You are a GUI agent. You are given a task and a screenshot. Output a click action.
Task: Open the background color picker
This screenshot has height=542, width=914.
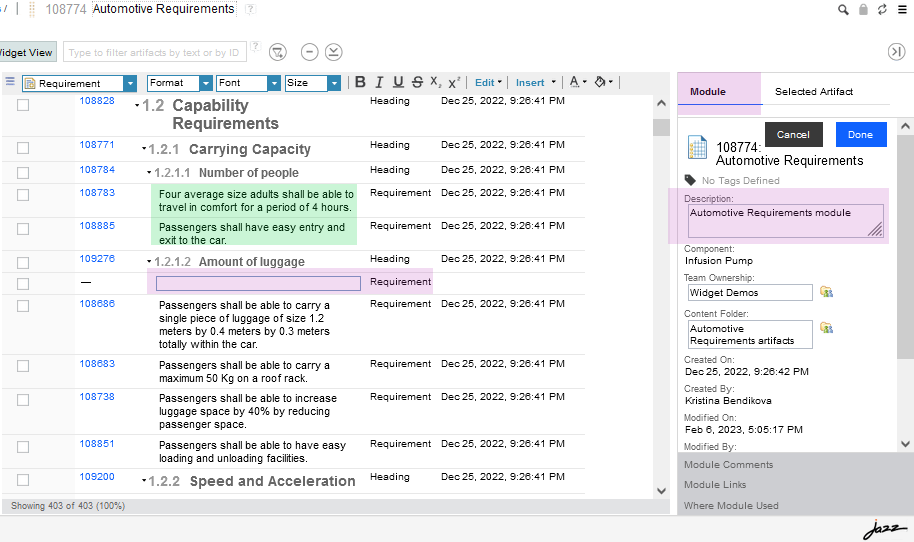602,83
